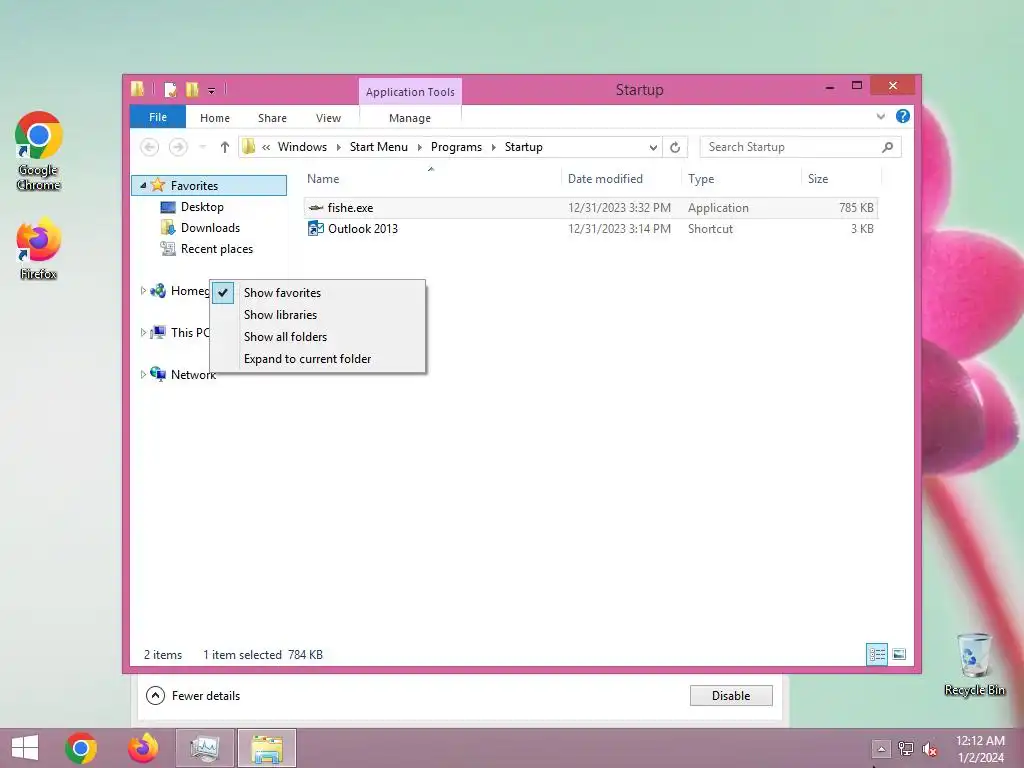
Task: Click Disable button in Task Manager
Action: point(731,696)
